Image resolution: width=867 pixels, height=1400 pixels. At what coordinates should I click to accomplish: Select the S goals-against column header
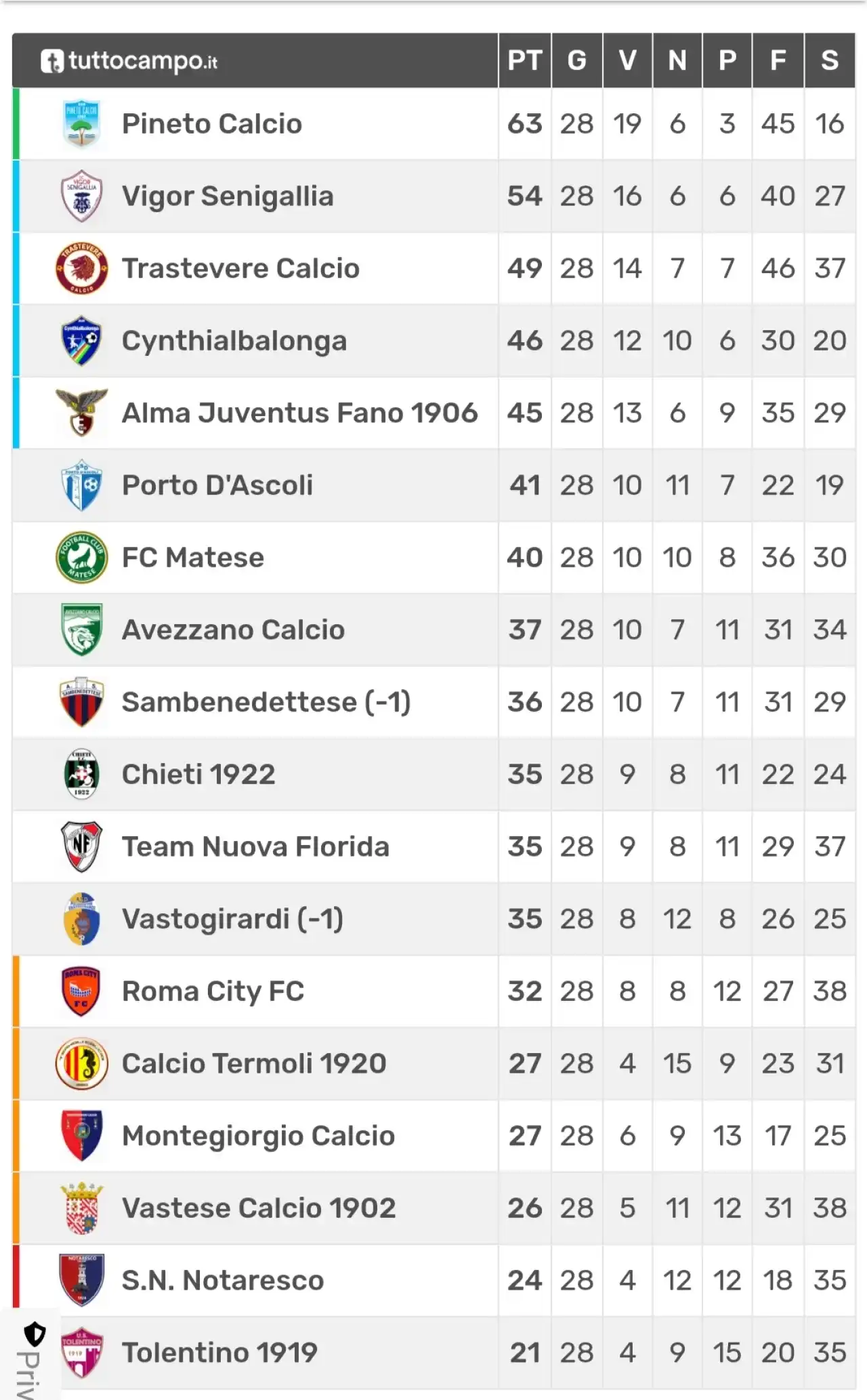pyautogui.click(x=830, y=60)
